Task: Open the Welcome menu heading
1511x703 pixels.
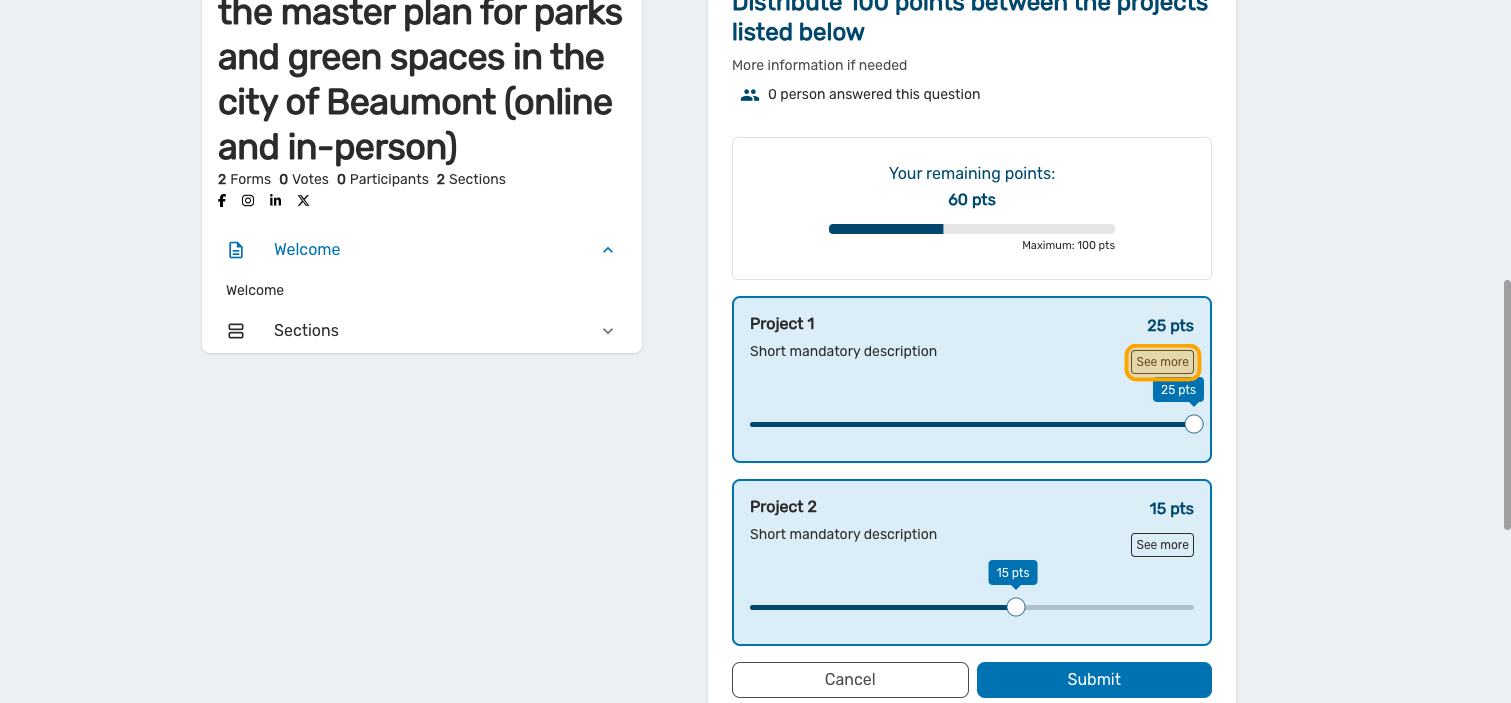Action: coord(307,250)
